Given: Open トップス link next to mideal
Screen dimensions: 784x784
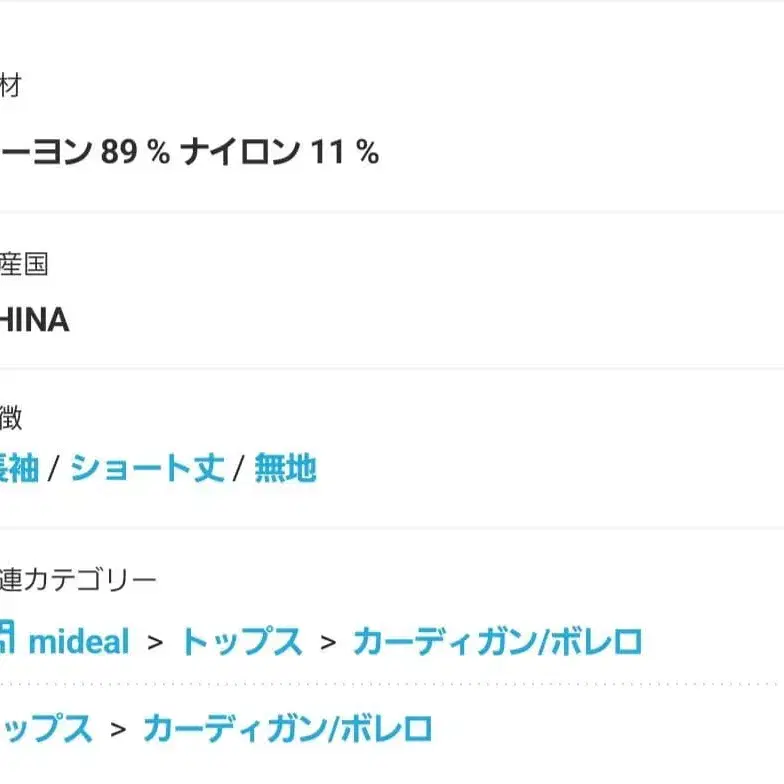Looking at the screenshot, I should [241, 641].
